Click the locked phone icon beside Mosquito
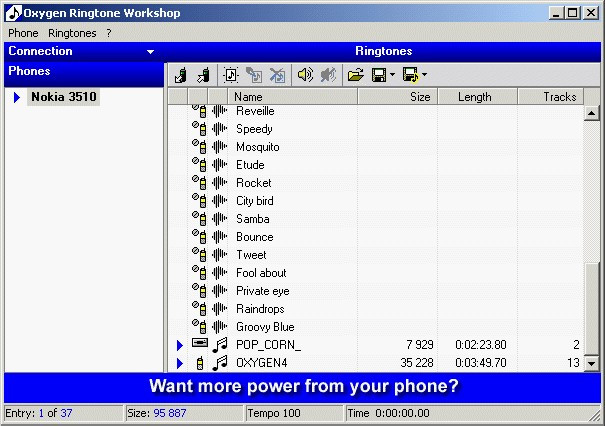 (x=199, y=147)
